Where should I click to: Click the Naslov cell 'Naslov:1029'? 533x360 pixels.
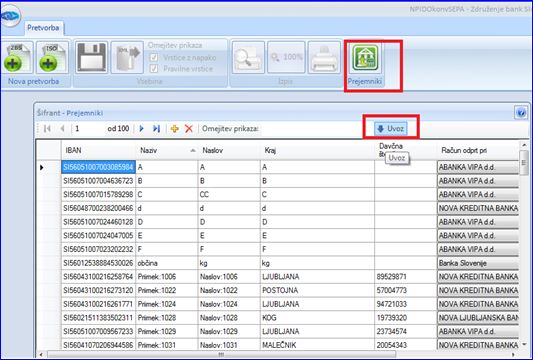pos(229,331)
